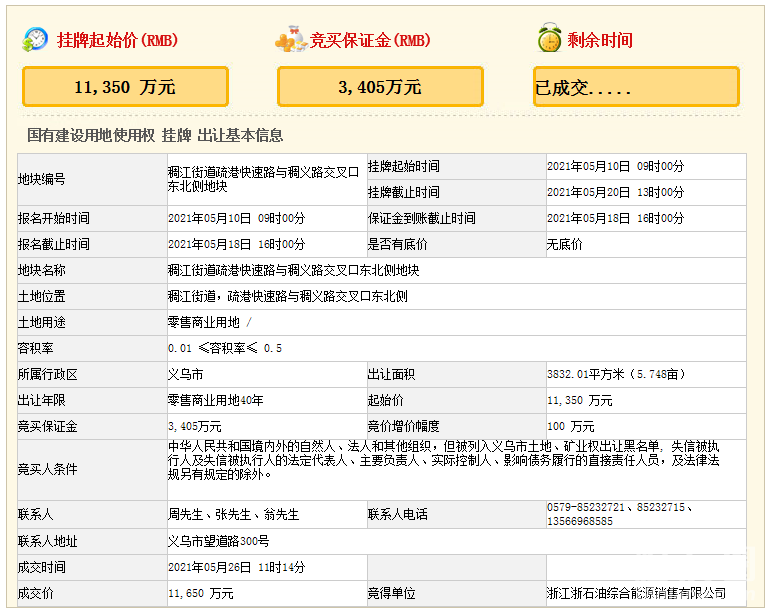This screenshot has height=611, width=771.
Task: Click the contact address 义乌市望道路300号
Action: (218, 541)
